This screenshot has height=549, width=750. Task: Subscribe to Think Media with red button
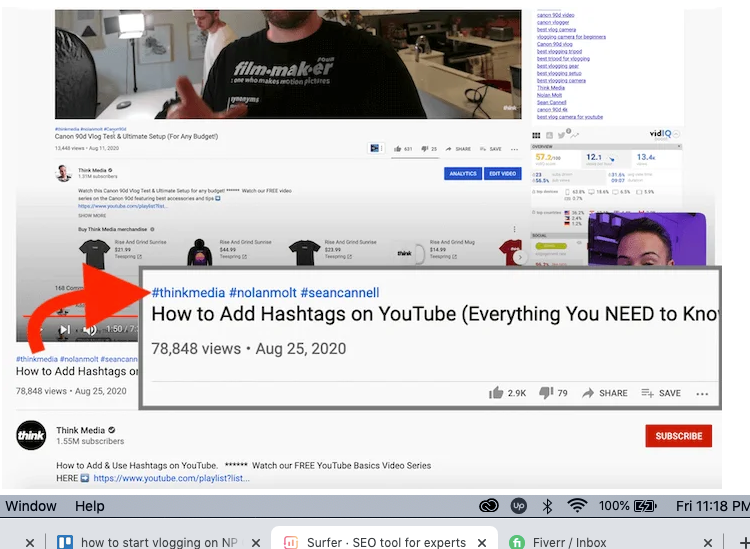(x=678, y=436)
